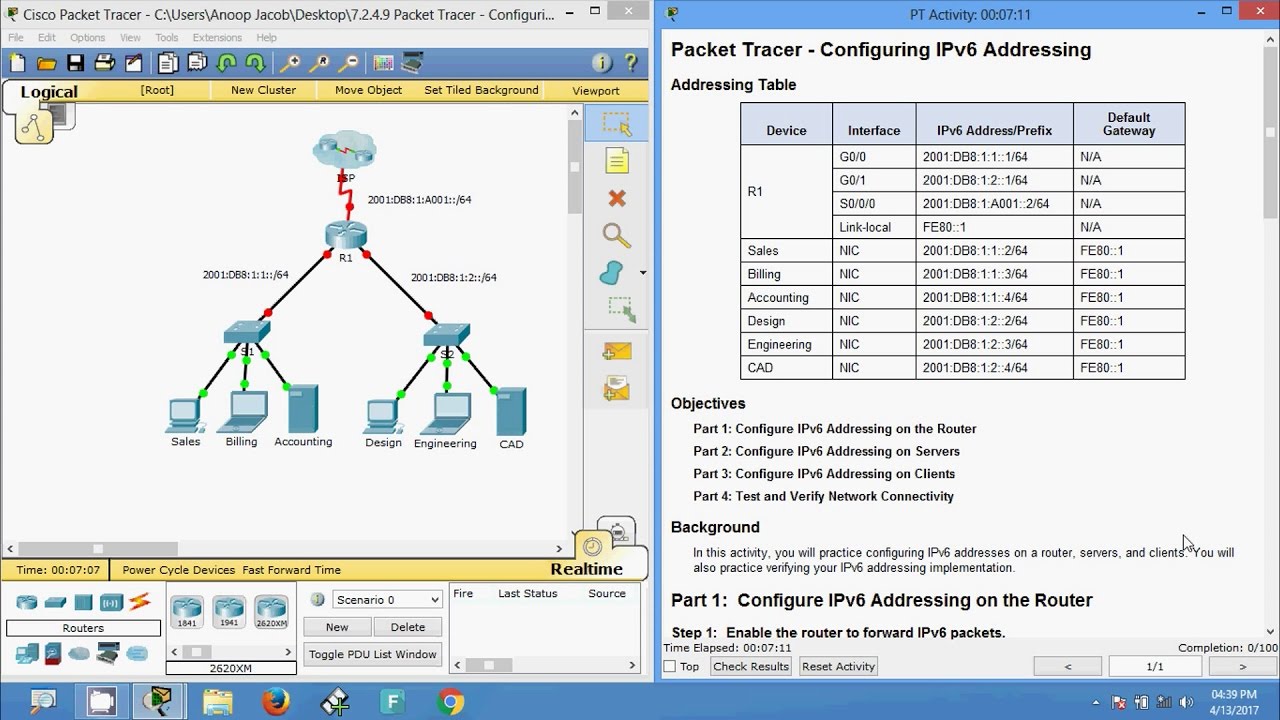Click the Open file folder icon
This screenshot has height=720, width=1280.
[x=46, y=63]
